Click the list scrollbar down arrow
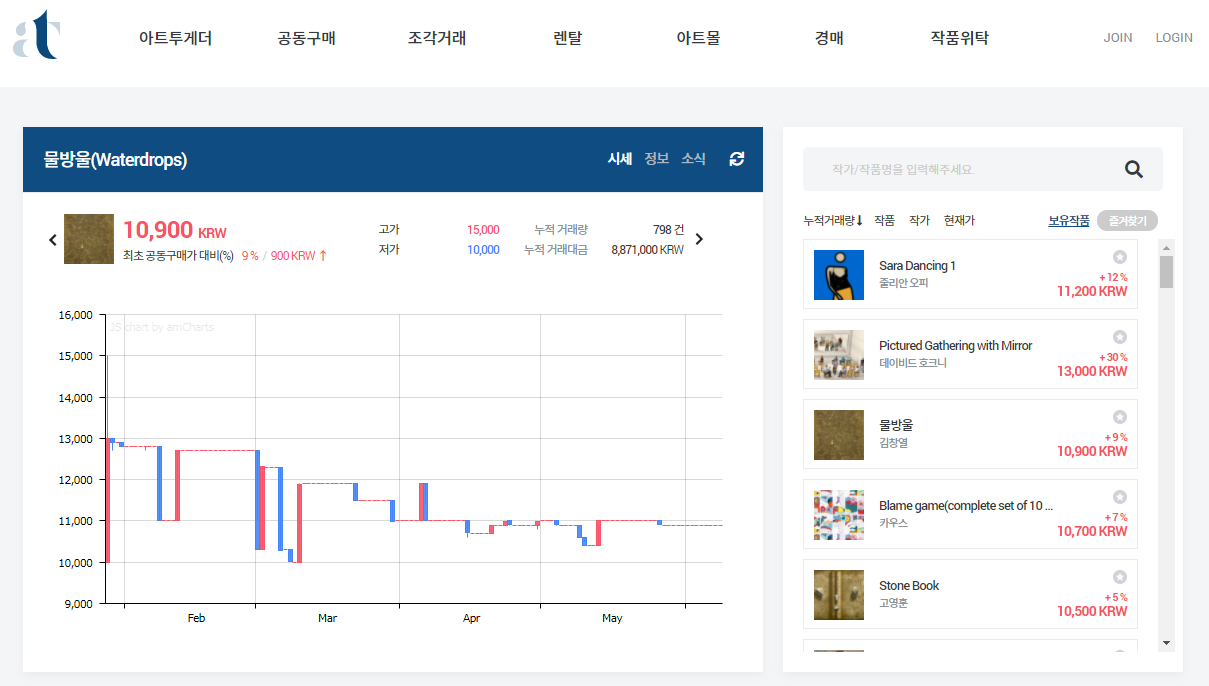The height and width of the screenshot is (686, 1209). tap(1166, 643)
